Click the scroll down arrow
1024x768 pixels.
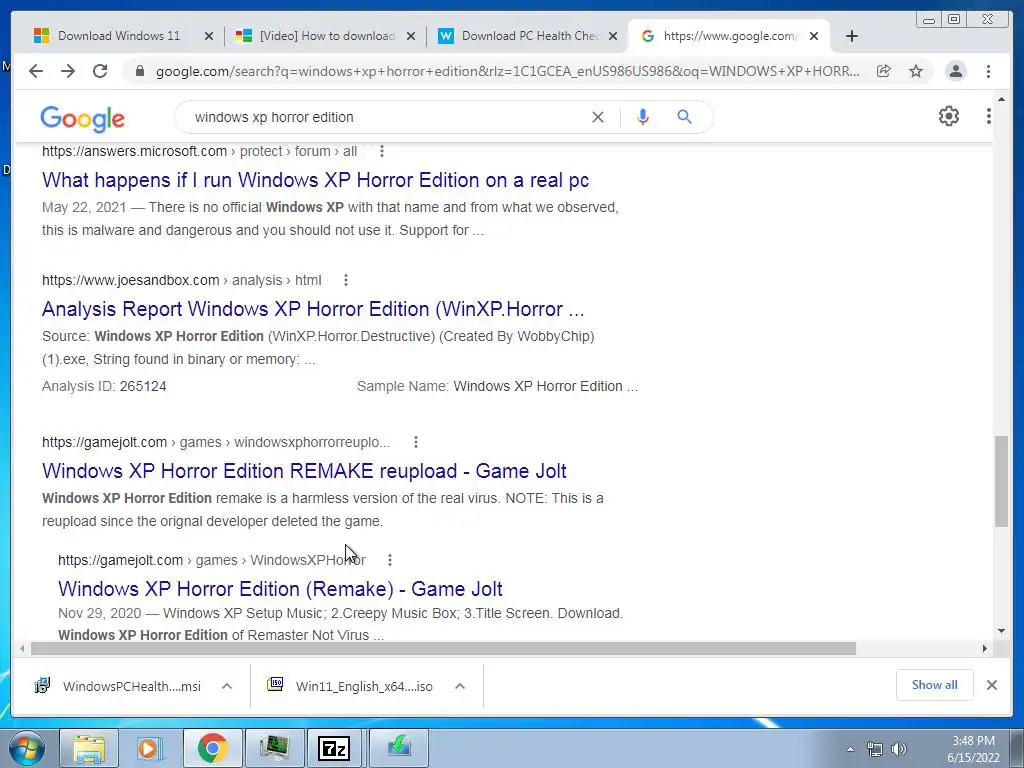1001,631
